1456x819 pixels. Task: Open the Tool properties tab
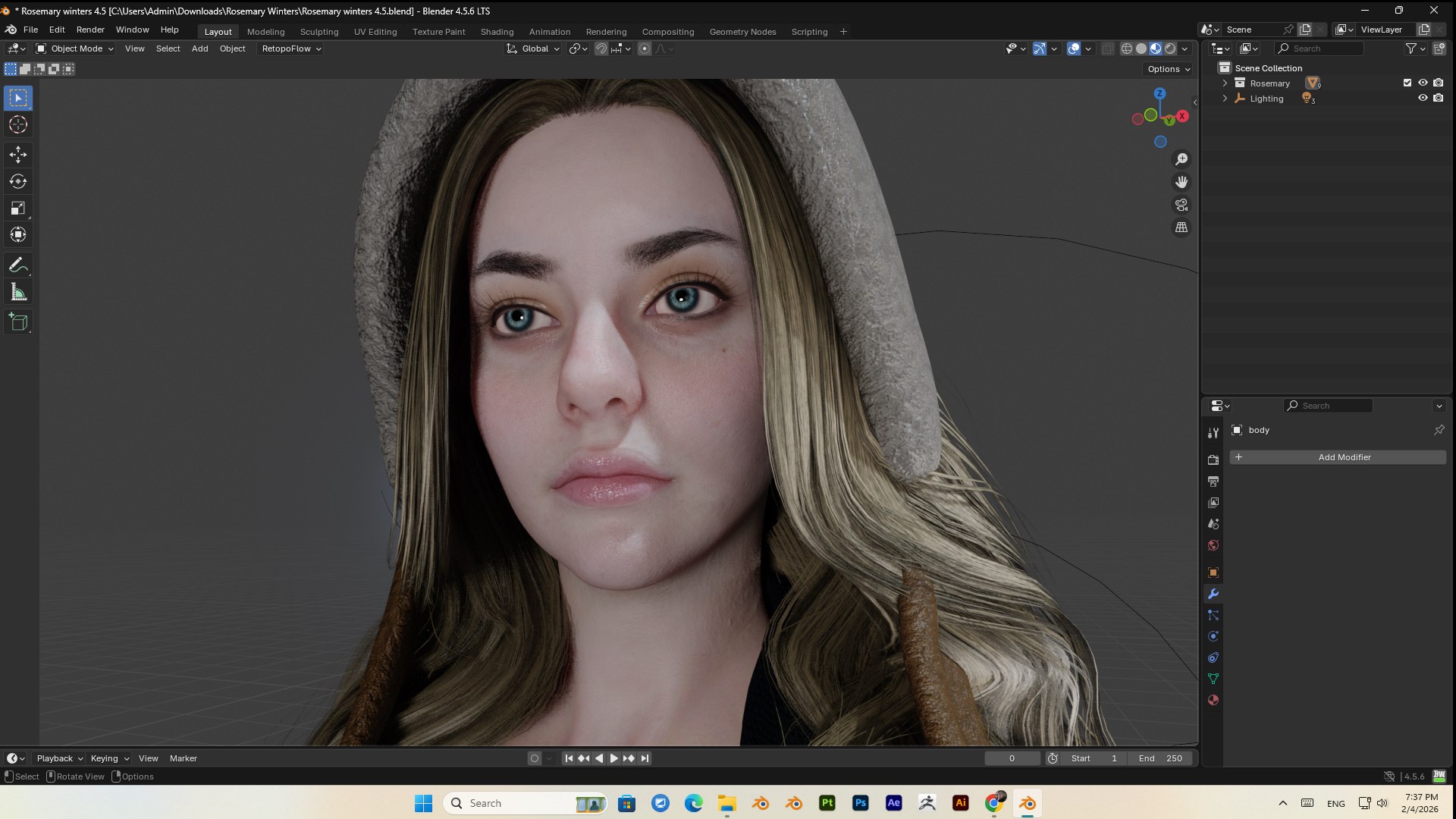[1213, 432]
